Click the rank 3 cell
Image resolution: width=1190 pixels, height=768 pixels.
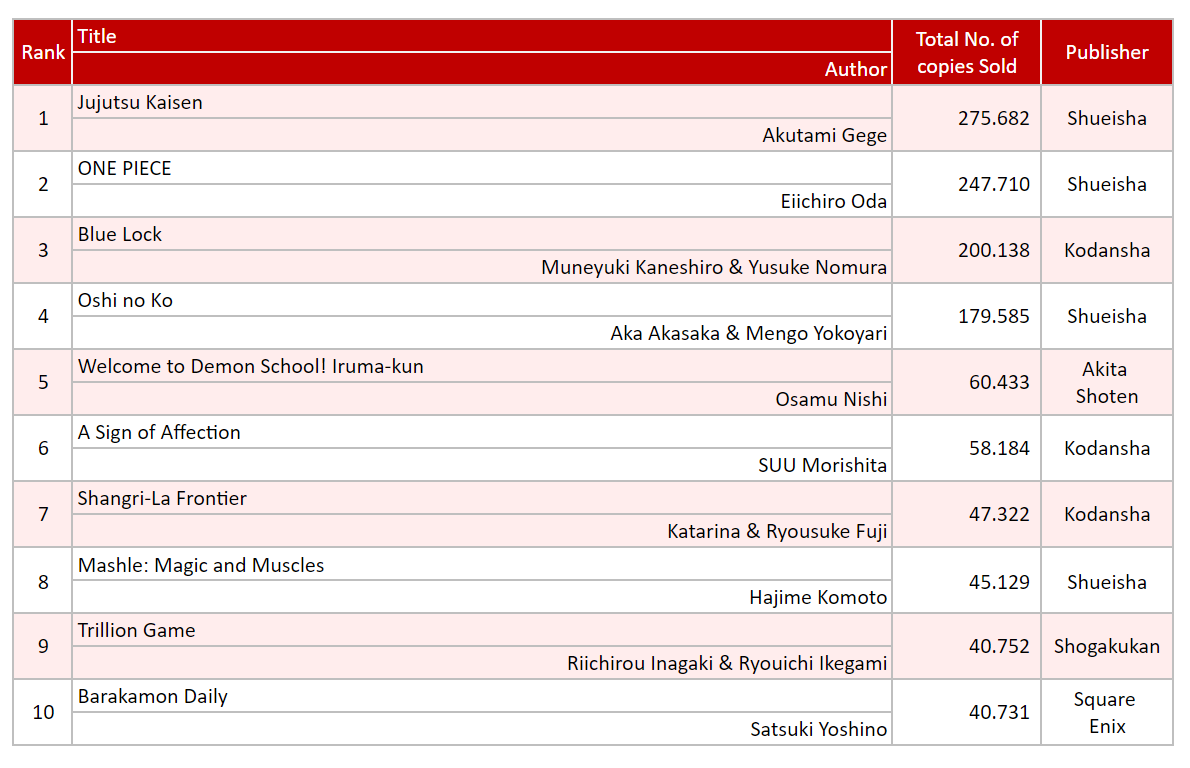click(x=42, y=250)
